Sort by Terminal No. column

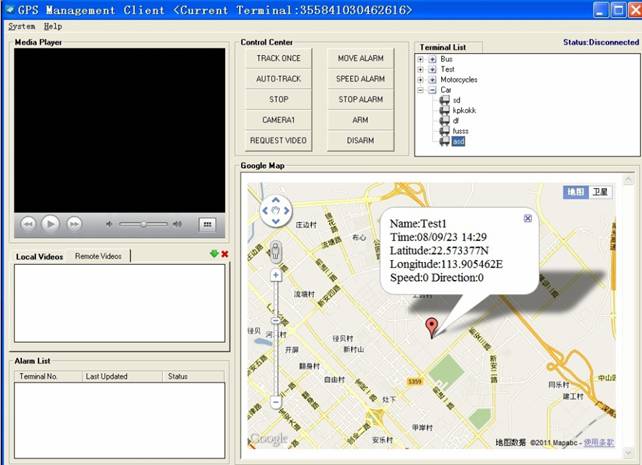(x=48, y=376)
